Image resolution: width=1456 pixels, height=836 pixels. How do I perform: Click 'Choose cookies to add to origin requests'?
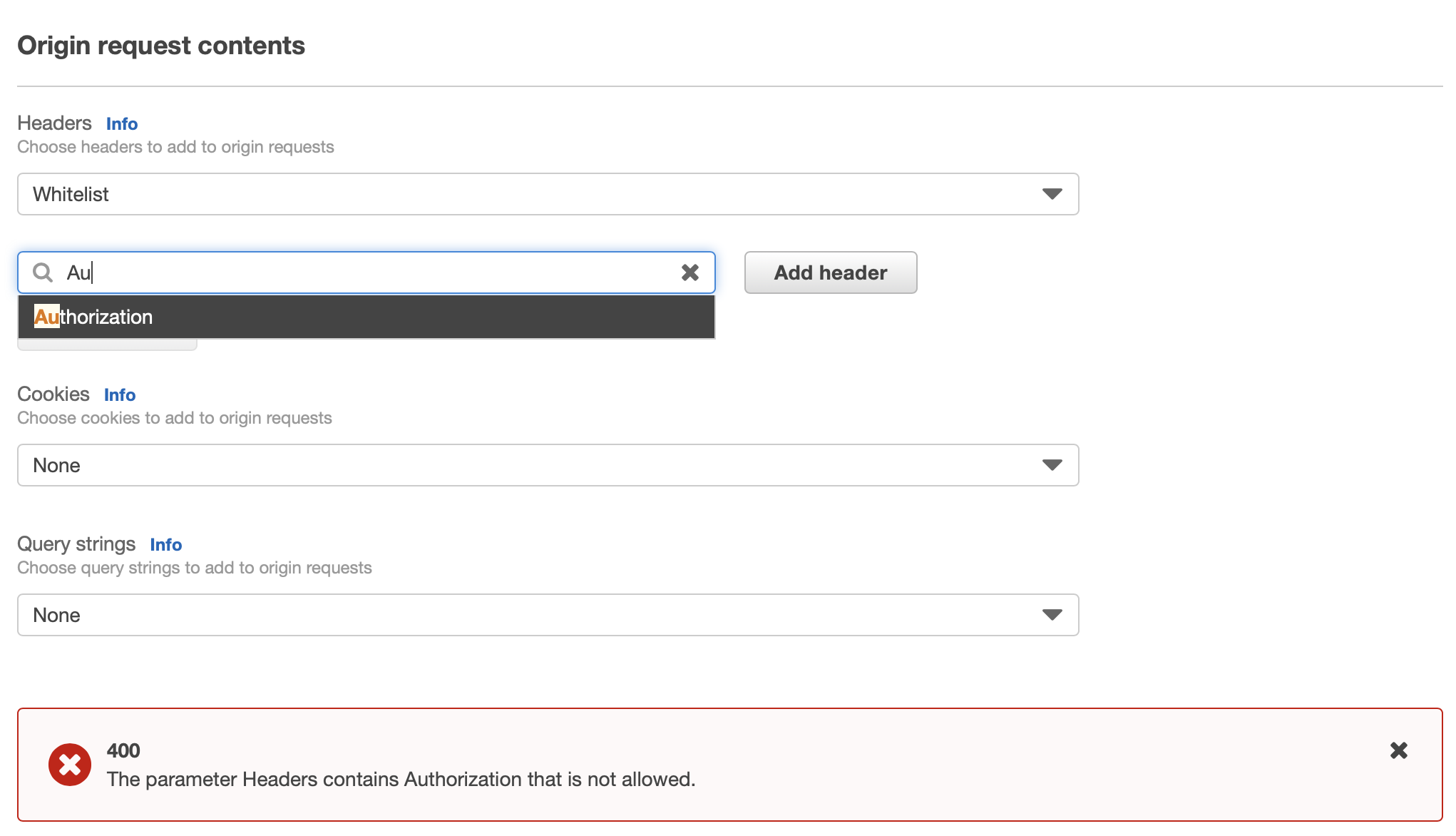tap(175, 418)
